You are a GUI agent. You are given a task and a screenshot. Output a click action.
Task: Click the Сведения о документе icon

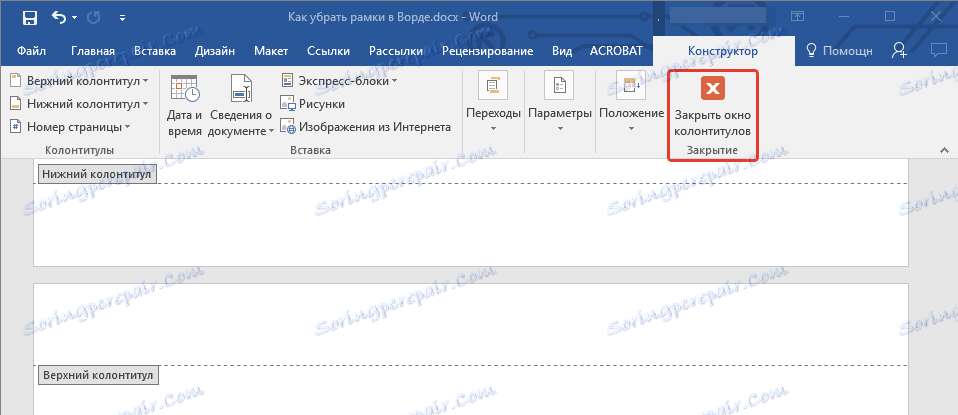click(x=241, y=89)
